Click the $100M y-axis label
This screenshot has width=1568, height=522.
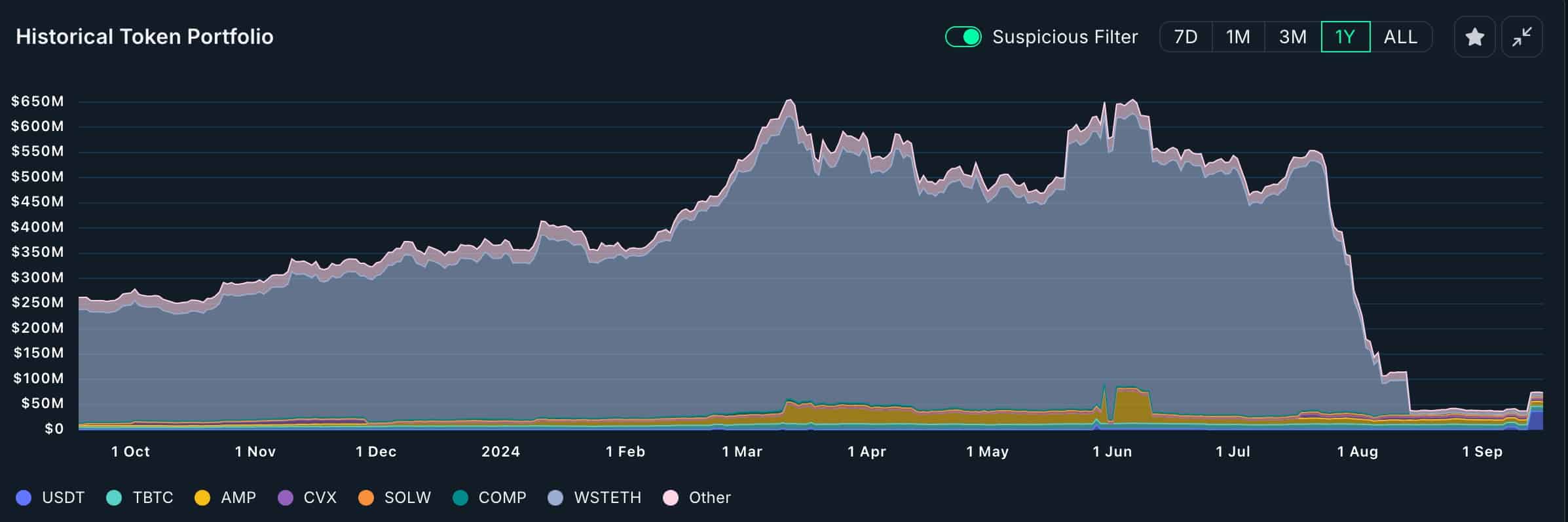[38, 378]
